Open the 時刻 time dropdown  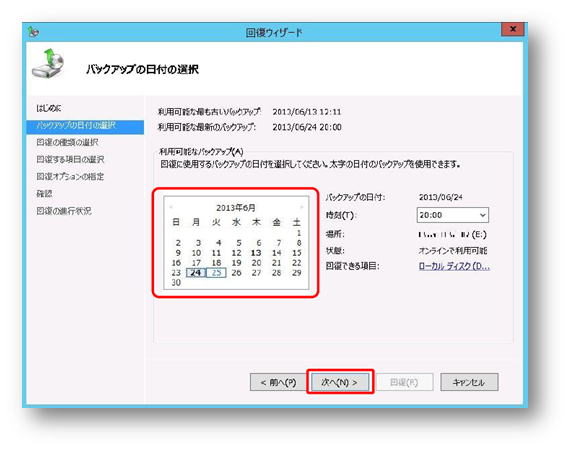pyautogui.click(x=453, y=215)
